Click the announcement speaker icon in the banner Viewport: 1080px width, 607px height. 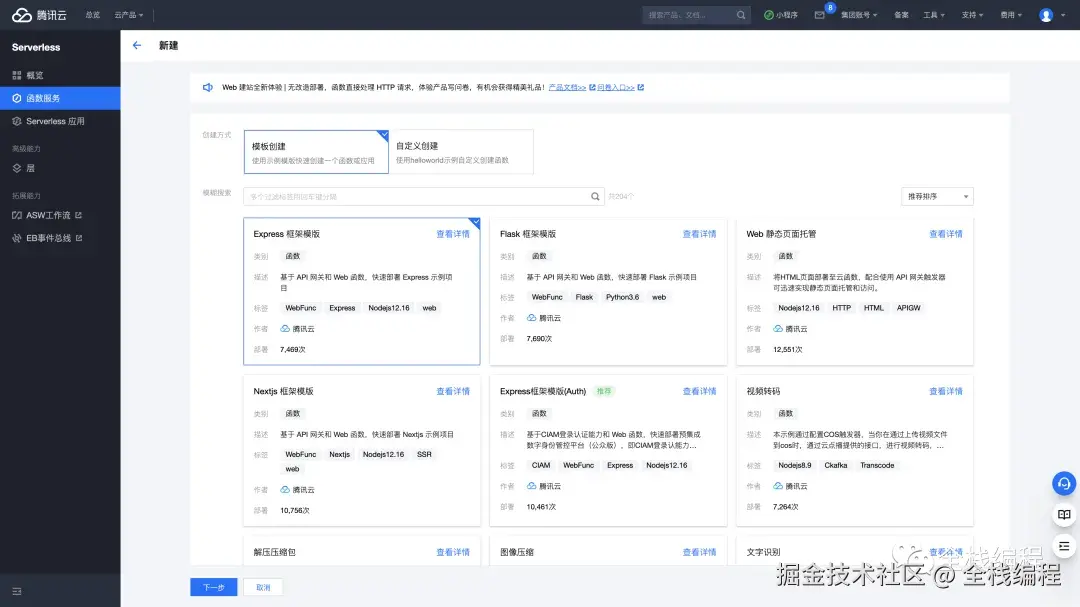coord(210,86)
